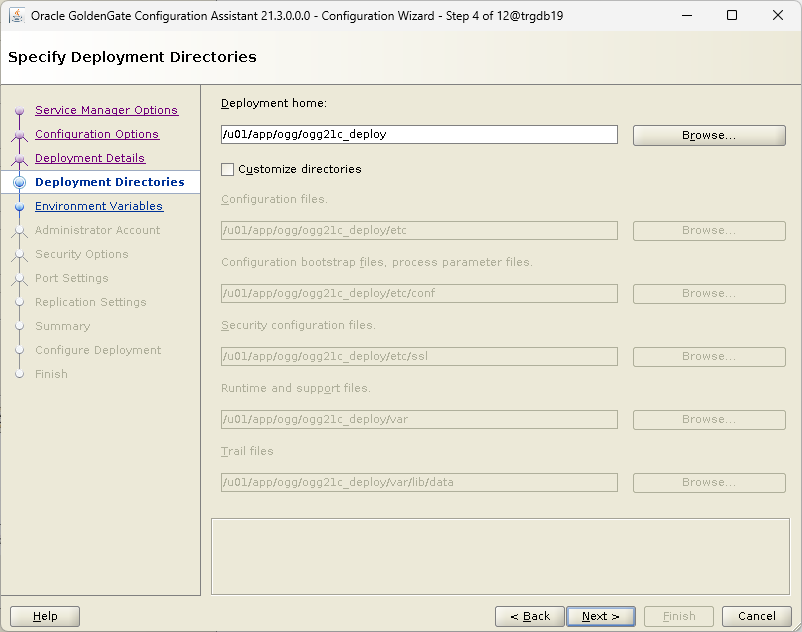Image resolution: width=802 pixels, height=632 pixels.
Task: Click the Replication Settings step label
Action: point(91,302)
